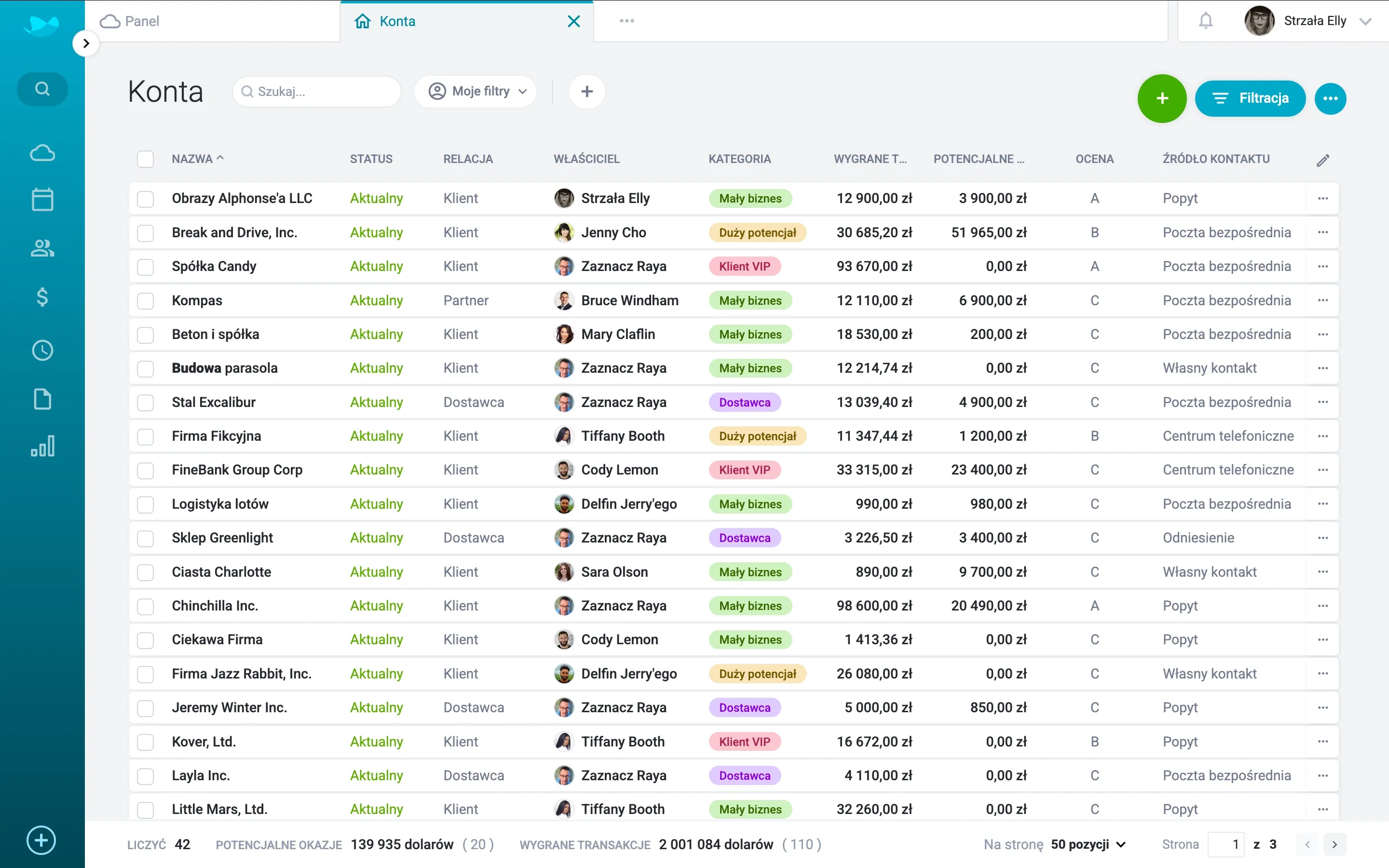Viewport: 1389px width, 868px height.
Task: Toggle the select-all header checkbox
Action: pyautogui.click(x=145, y=159)
